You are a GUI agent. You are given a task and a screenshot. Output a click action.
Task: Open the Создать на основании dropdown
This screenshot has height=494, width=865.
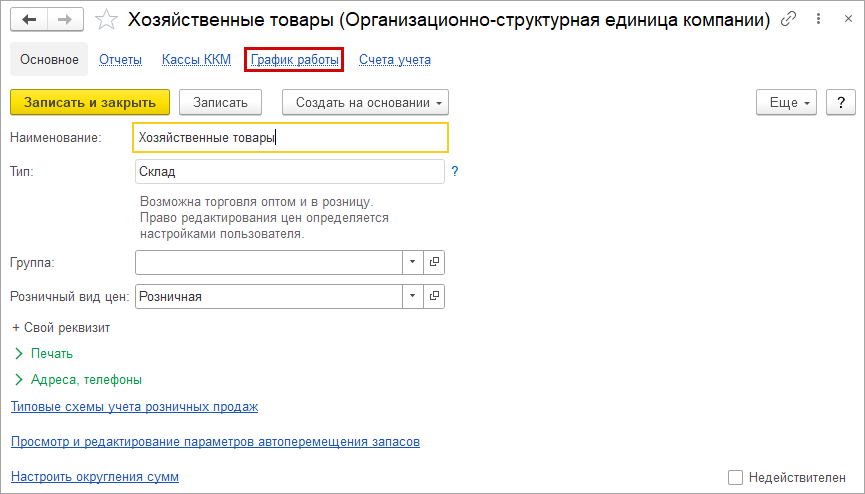pos(365,102)
